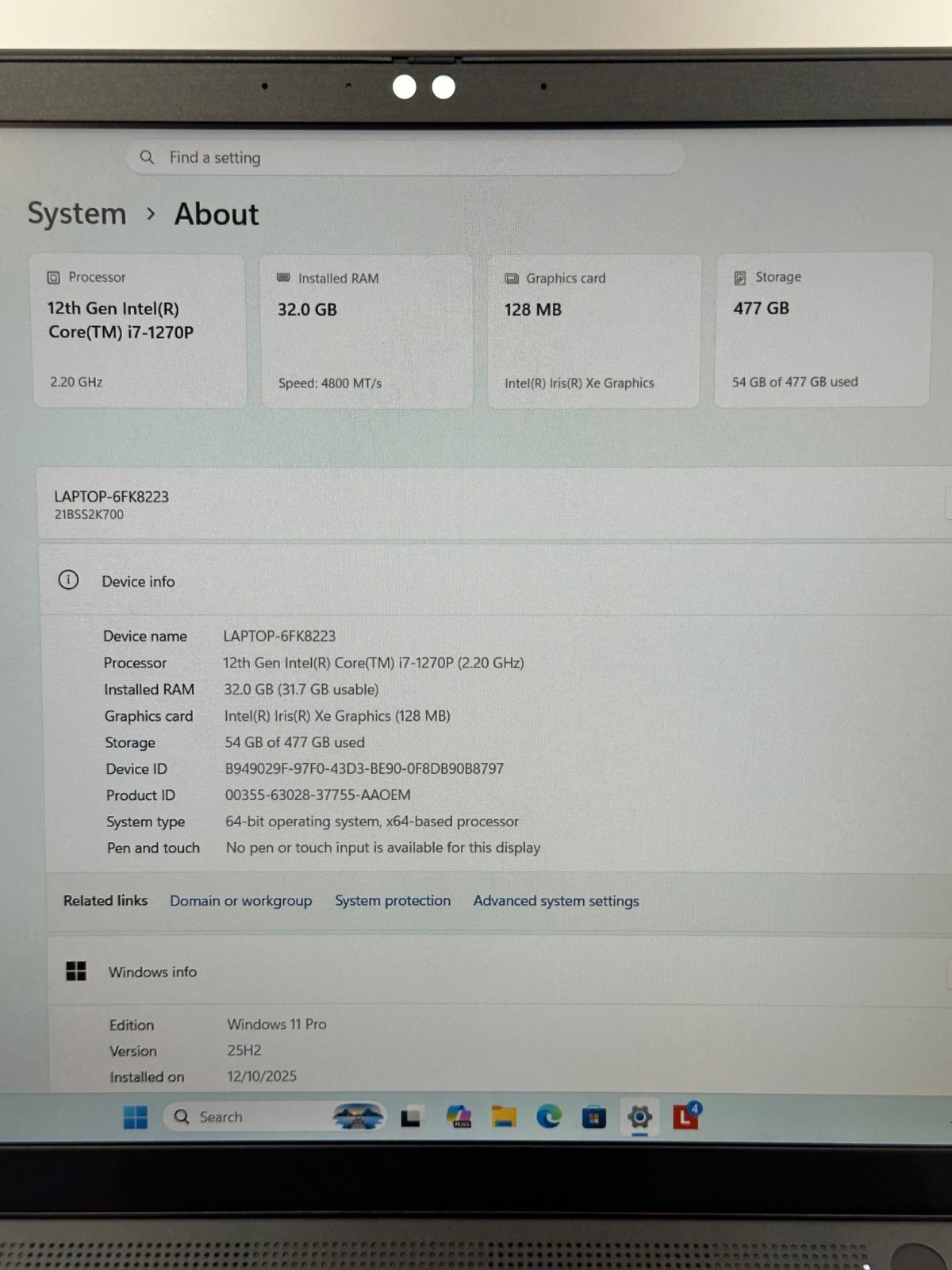Open File Explorer from the taskbar

(x=504, y=1117)
